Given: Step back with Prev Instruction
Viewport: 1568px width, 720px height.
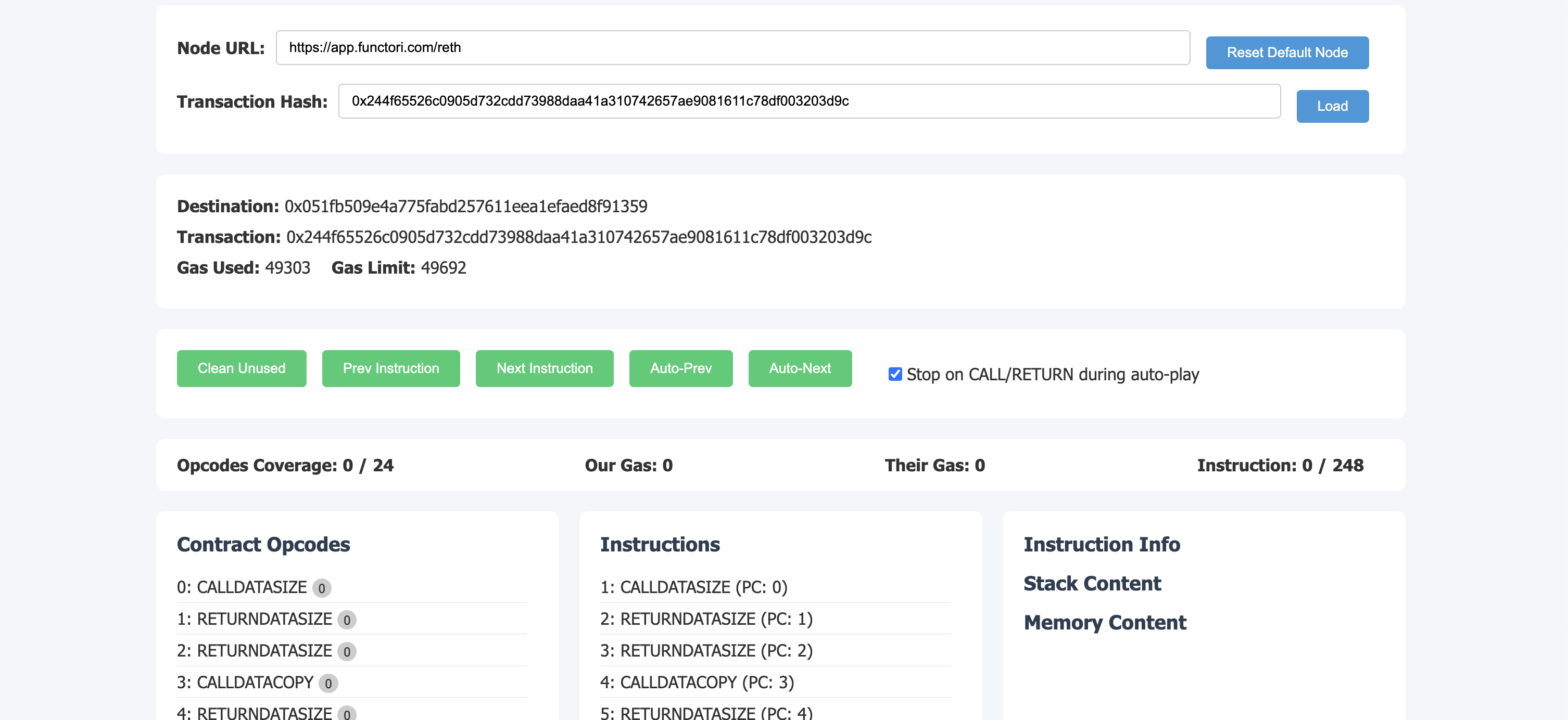Looking at the screenshot, I should (x=390, y=368).
